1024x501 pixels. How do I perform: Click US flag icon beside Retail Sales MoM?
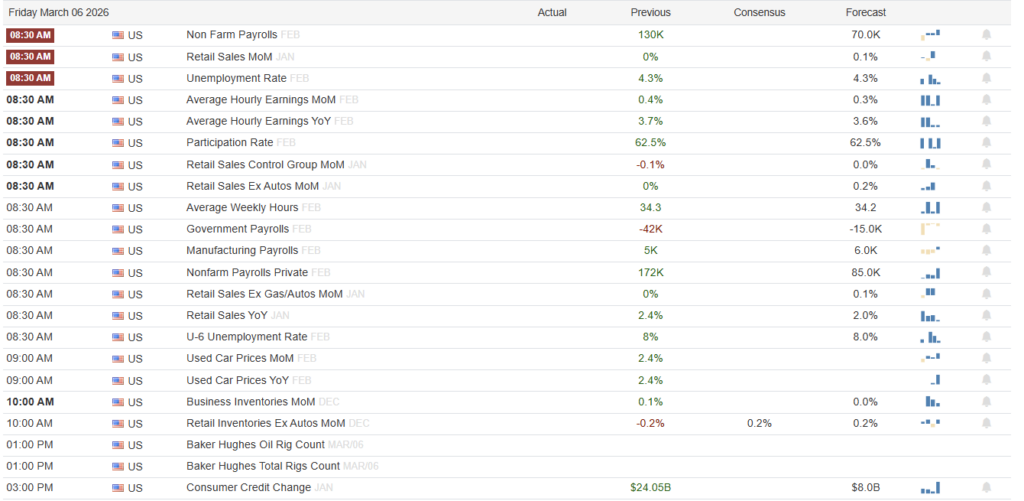[118, 57]
